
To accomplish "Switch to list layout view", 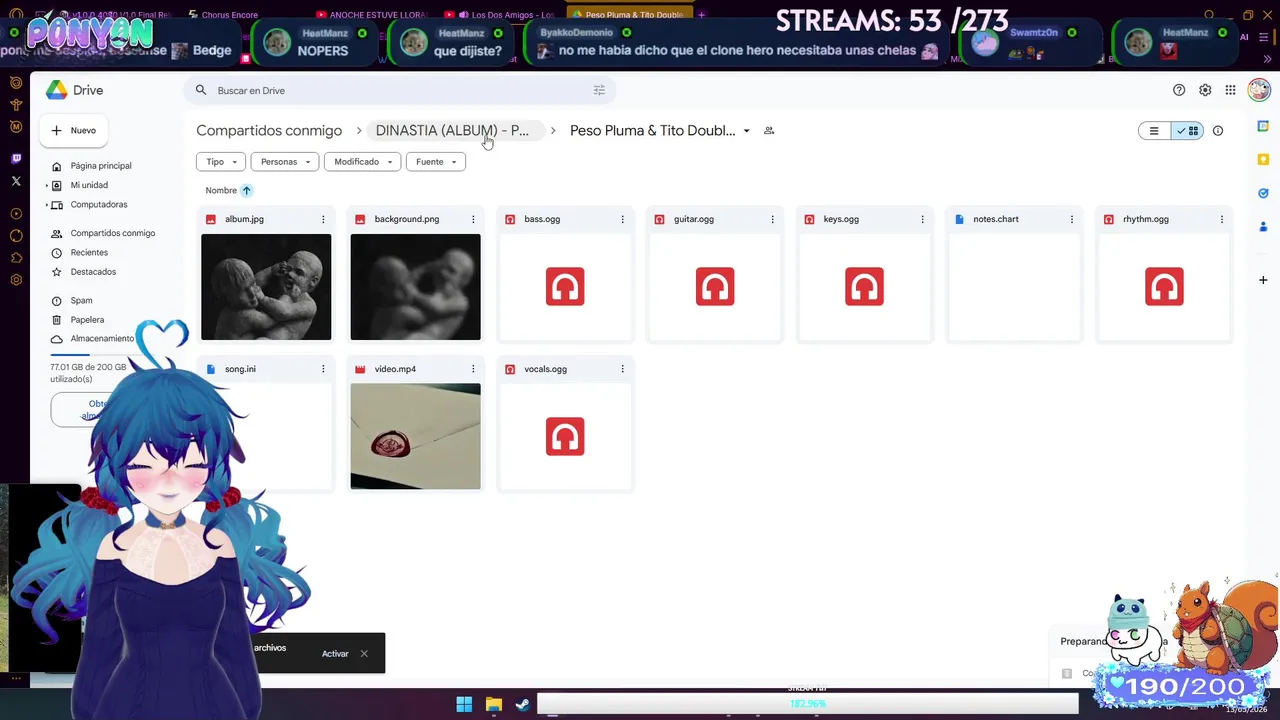I will 1154,131.
